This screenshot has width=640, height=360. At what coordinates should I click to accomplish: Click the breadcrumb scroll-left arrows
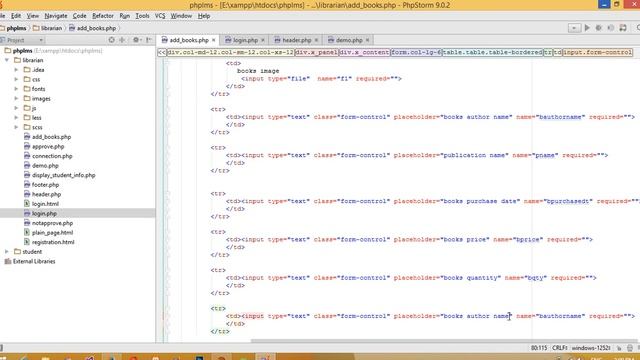[x=162, y=52]
